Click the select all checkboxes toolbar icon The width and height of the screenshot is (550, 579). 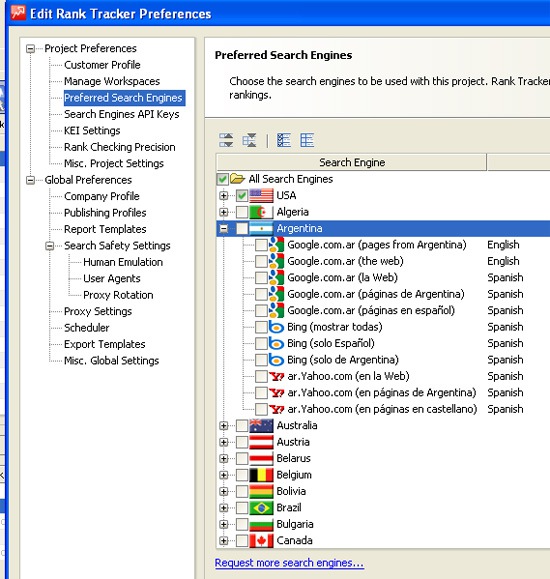(284, 140)
